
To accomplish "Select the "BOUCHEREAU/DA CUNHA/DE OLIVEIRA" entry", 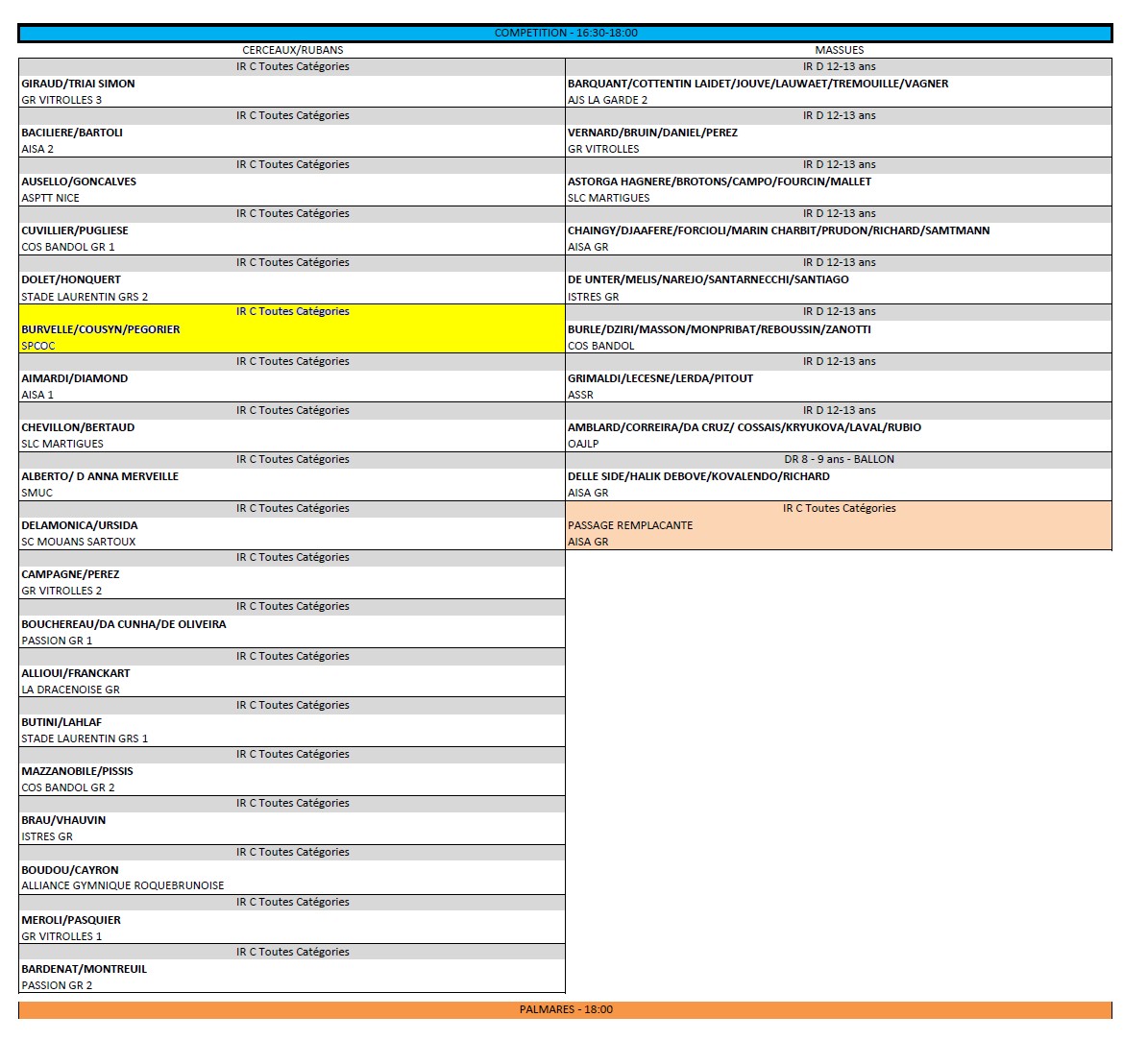I will (124, 624).
